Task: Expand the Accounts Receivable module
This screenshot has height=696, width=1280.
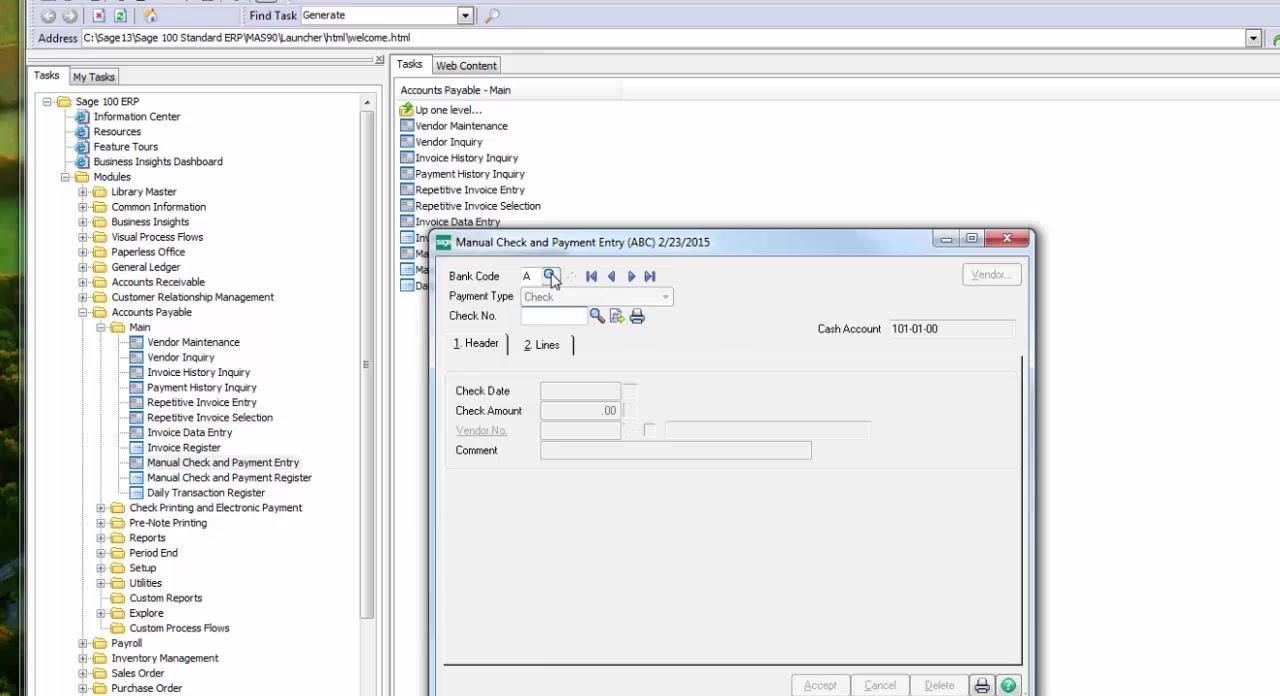Action: tap(83, 282)
